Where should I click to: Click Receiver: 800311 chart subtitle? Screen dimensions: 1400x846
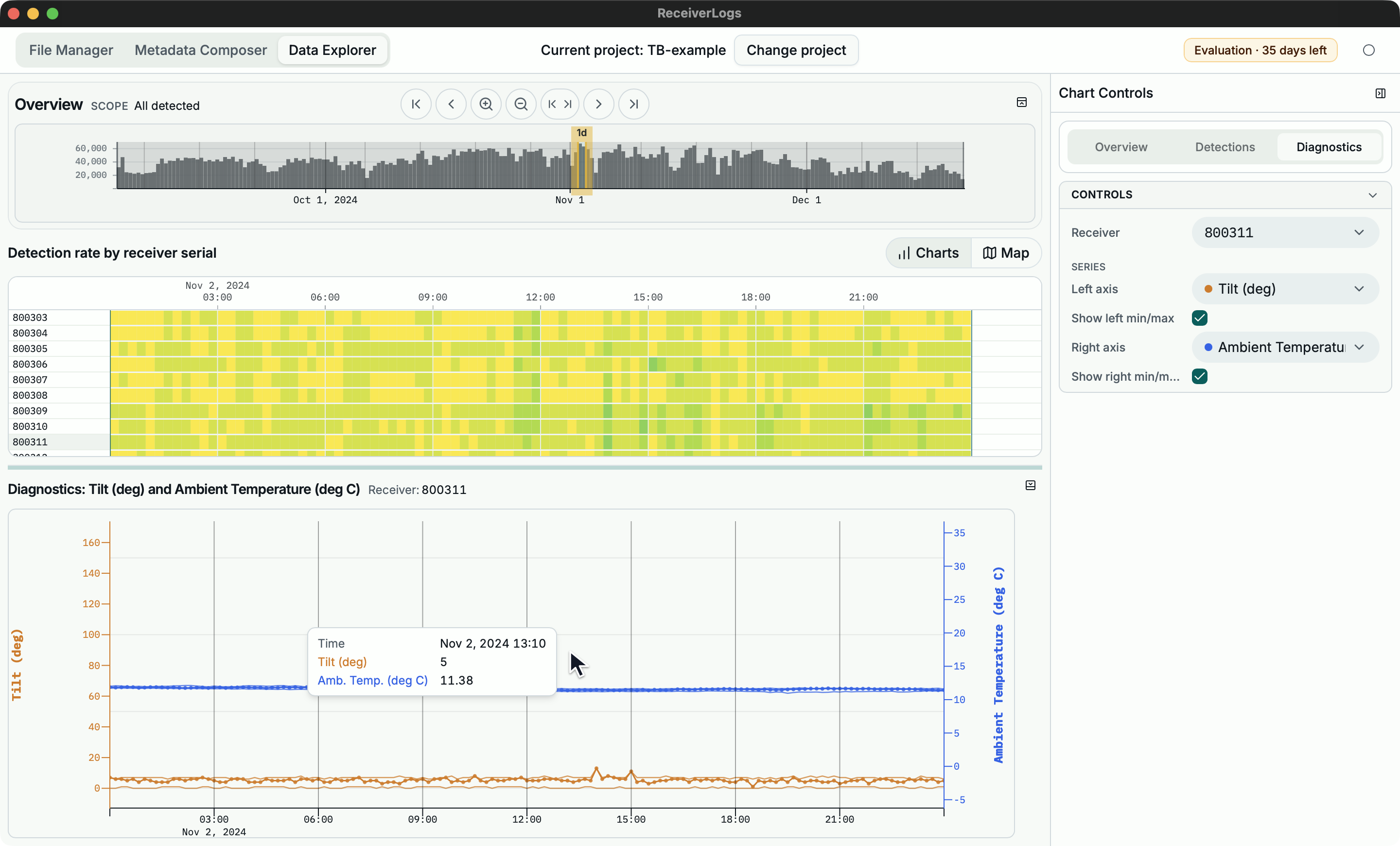(417, 490)
